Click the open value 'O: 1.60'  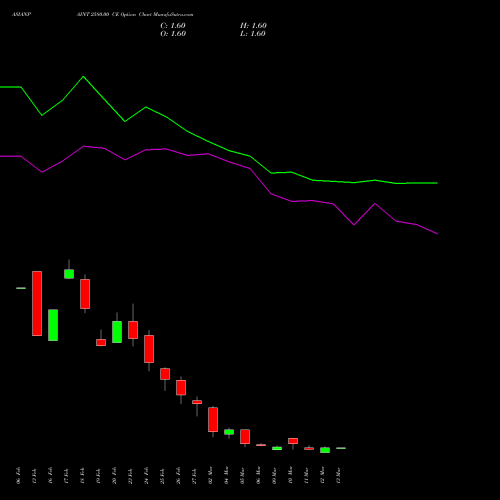point(173,34)
